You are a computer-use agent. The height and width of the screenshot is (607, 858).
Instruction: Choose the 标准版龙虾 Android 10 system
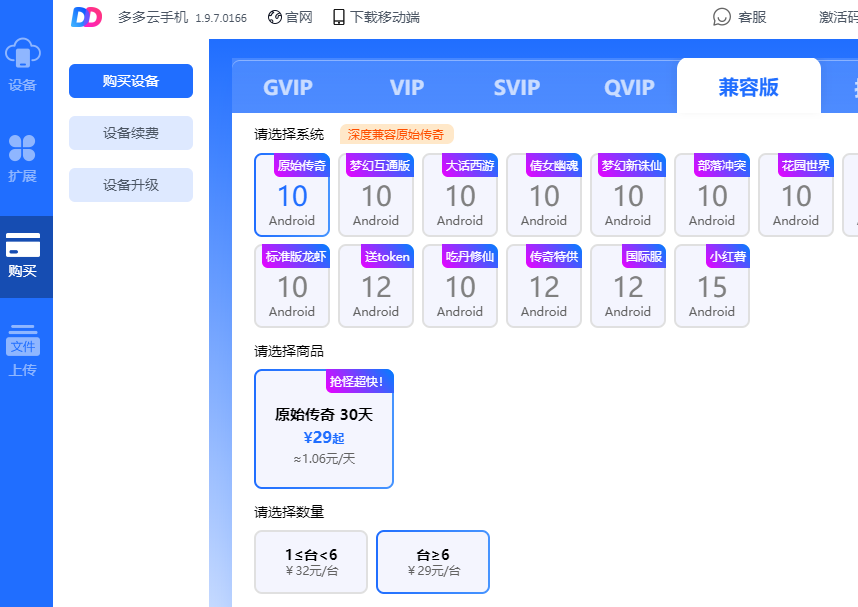[292, 286]
